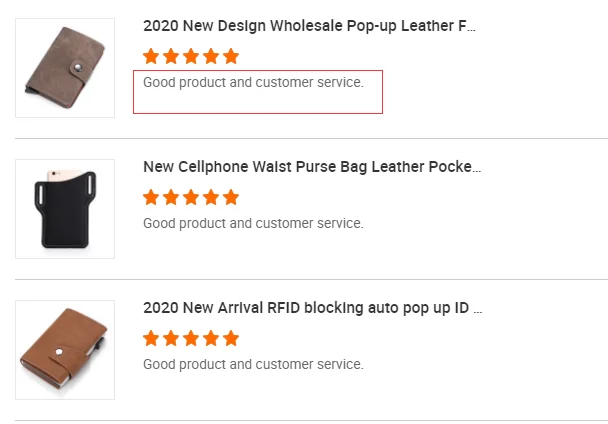Click the second star of Waist Purse Bag rating
This screenshot has width=608, height=424.
(x=171, y=197)
